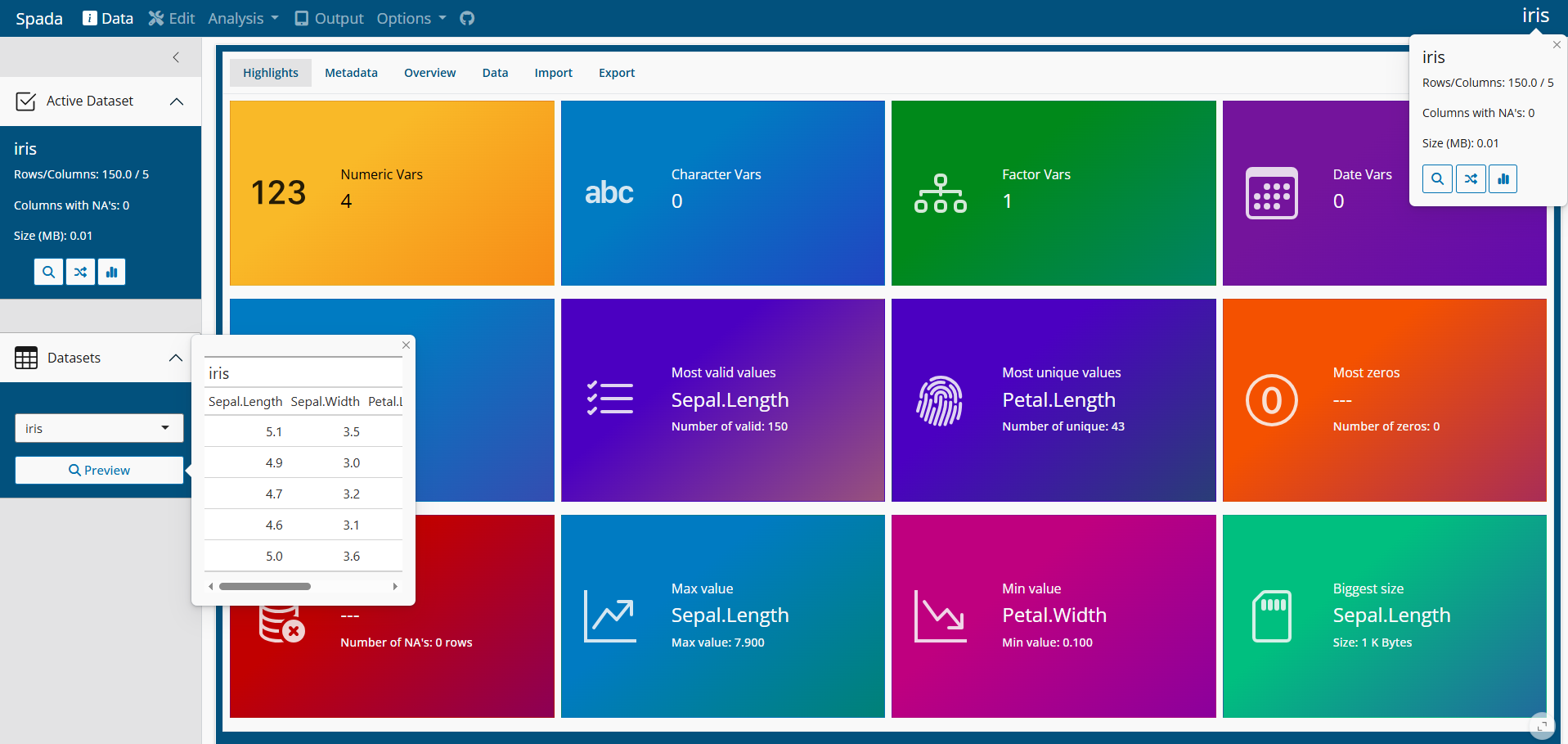This screenshot has width=1568, height=744.
Task: Collapse the left sidebar with the arrow
Action: pos(176,57)
